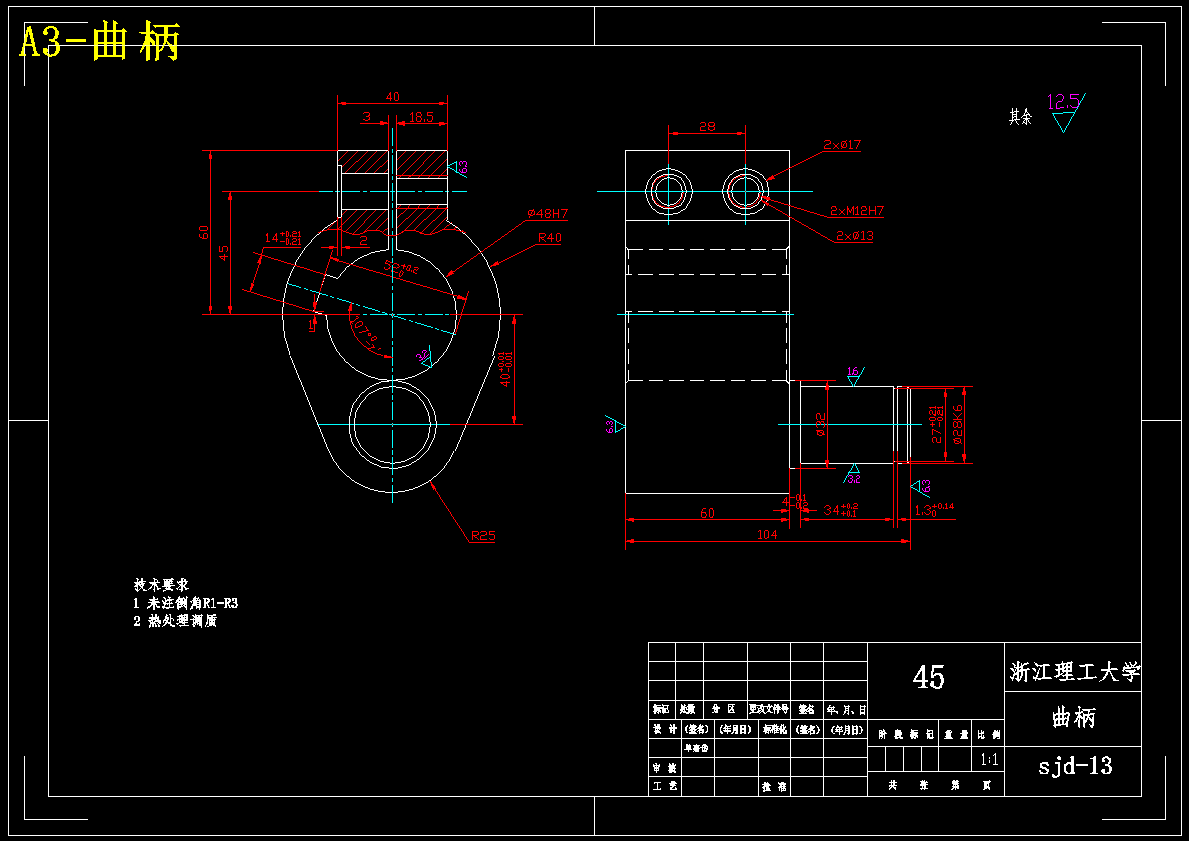Click the "技术要求" heading
Screen dimensions: 1189x841
(x=162, y=585)
